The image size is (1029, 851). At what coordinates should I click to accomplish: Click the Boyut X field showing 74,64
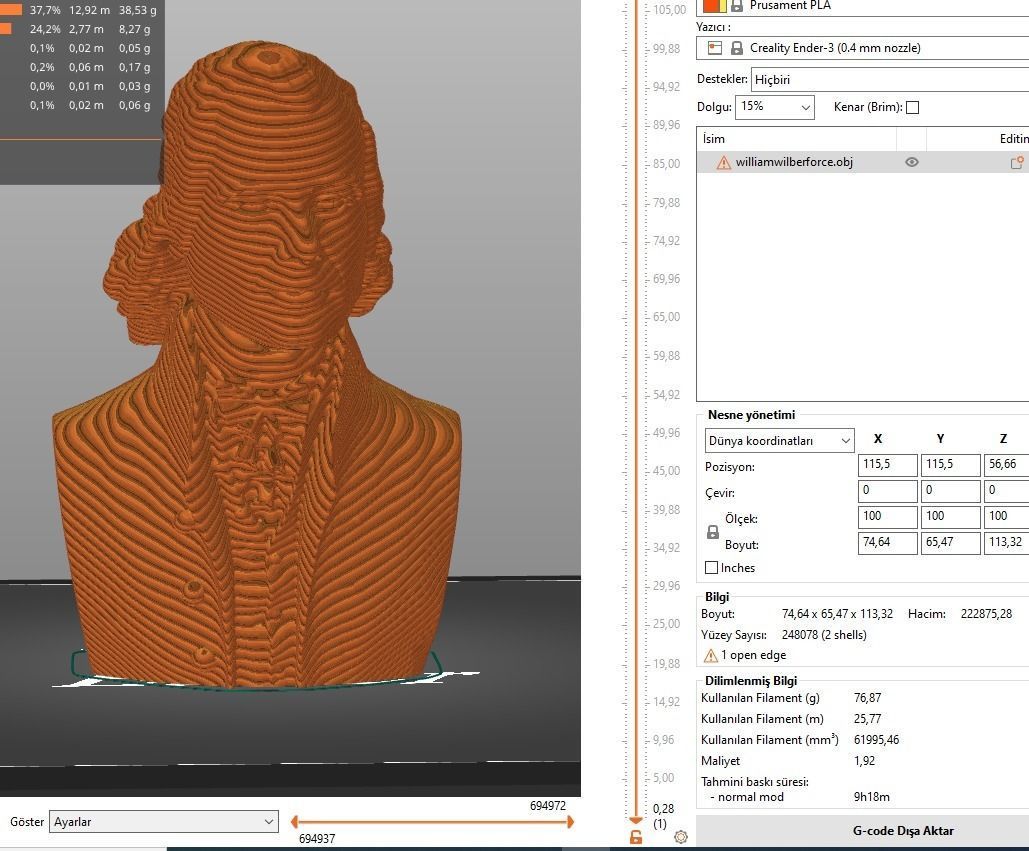tap(887, 543)
